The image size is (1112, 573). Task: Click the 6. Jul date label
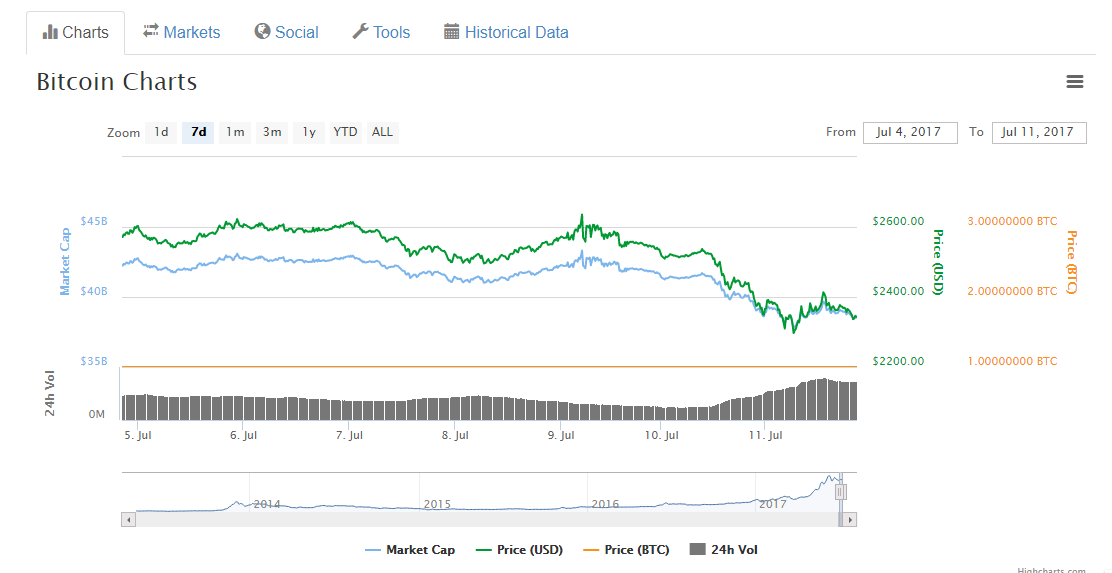coord(243,435)
